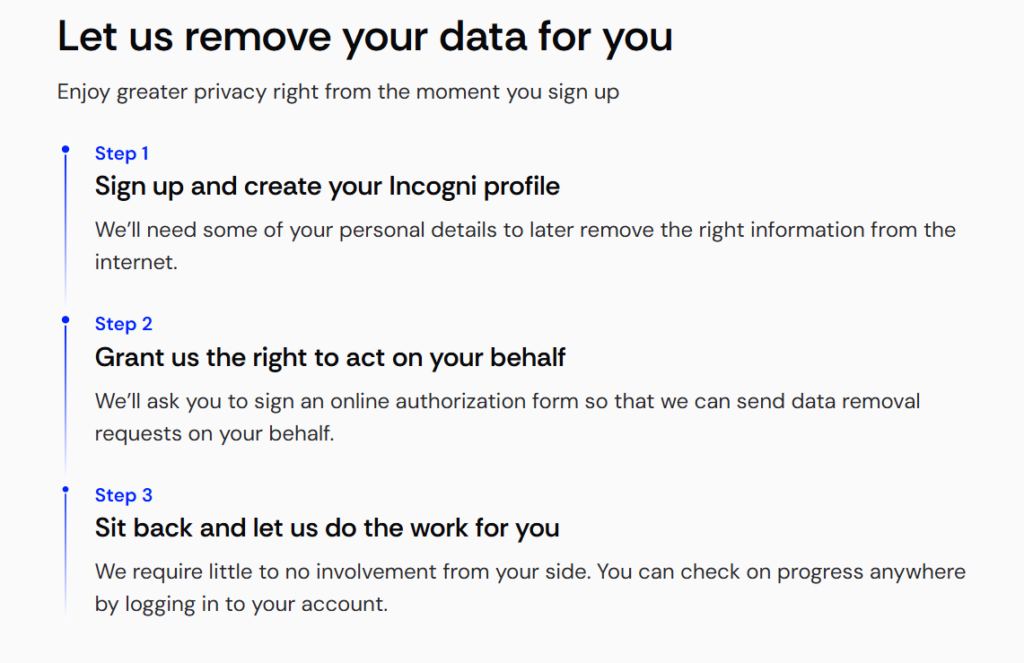This screenshot has width=1024, height=663.
Task: Click 'Grant us the right to act' heading
Action: 330,358
